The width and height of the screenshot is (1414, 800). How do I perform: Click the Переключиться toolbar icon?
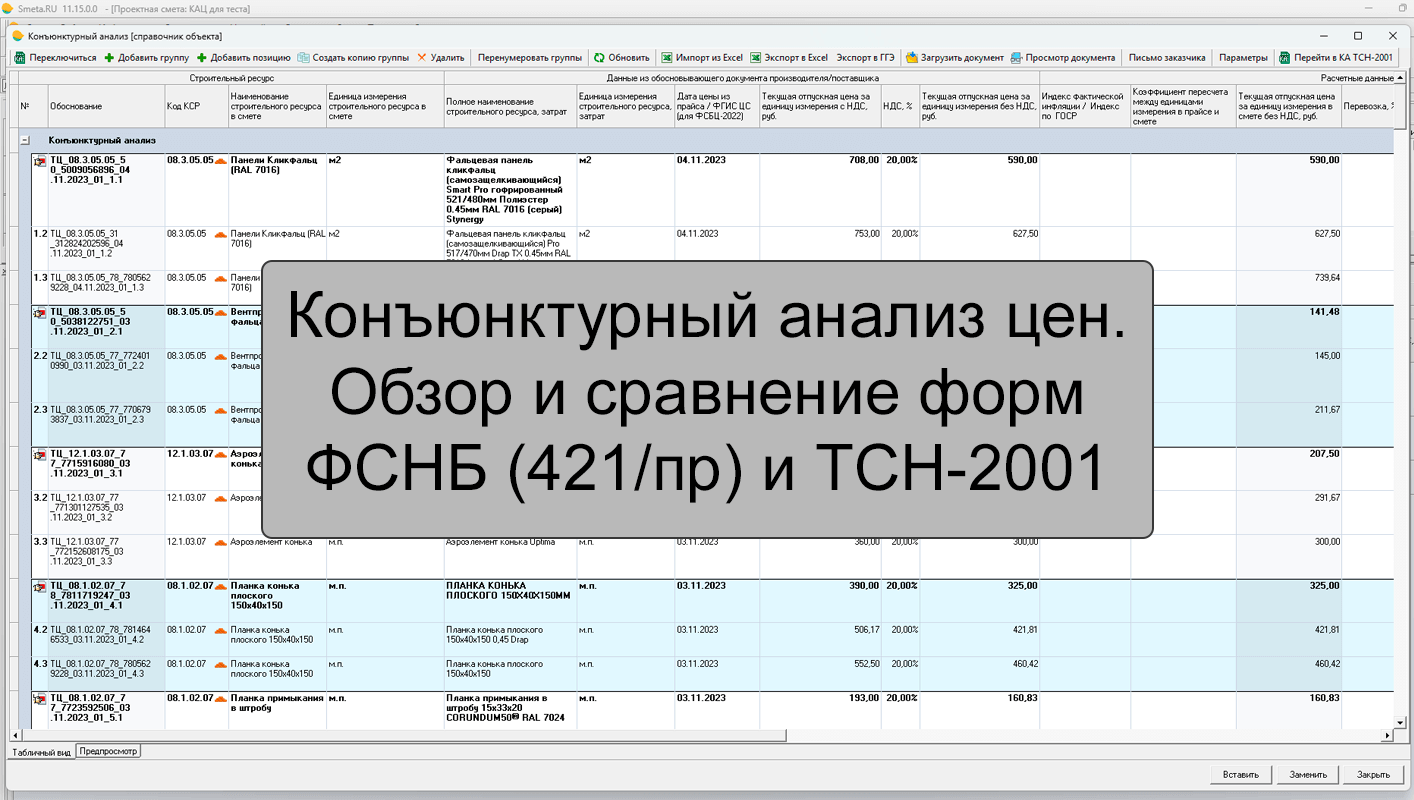[20, 58]
